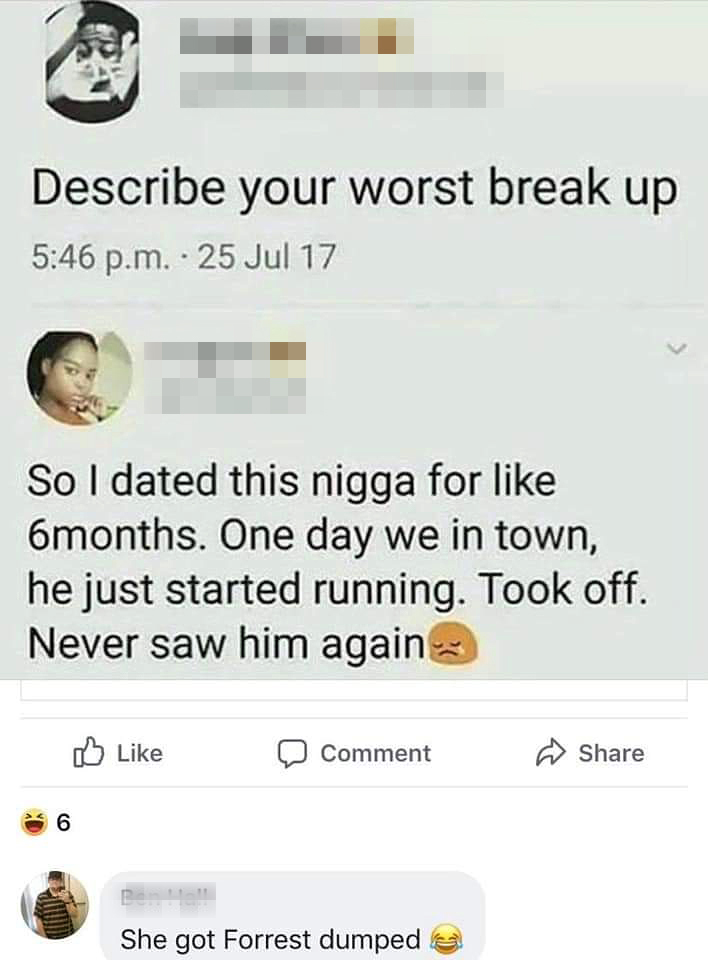Open the original poster's blurred name
The width and height of the screenshot is (708, 960).
click(x=296, y=35)
